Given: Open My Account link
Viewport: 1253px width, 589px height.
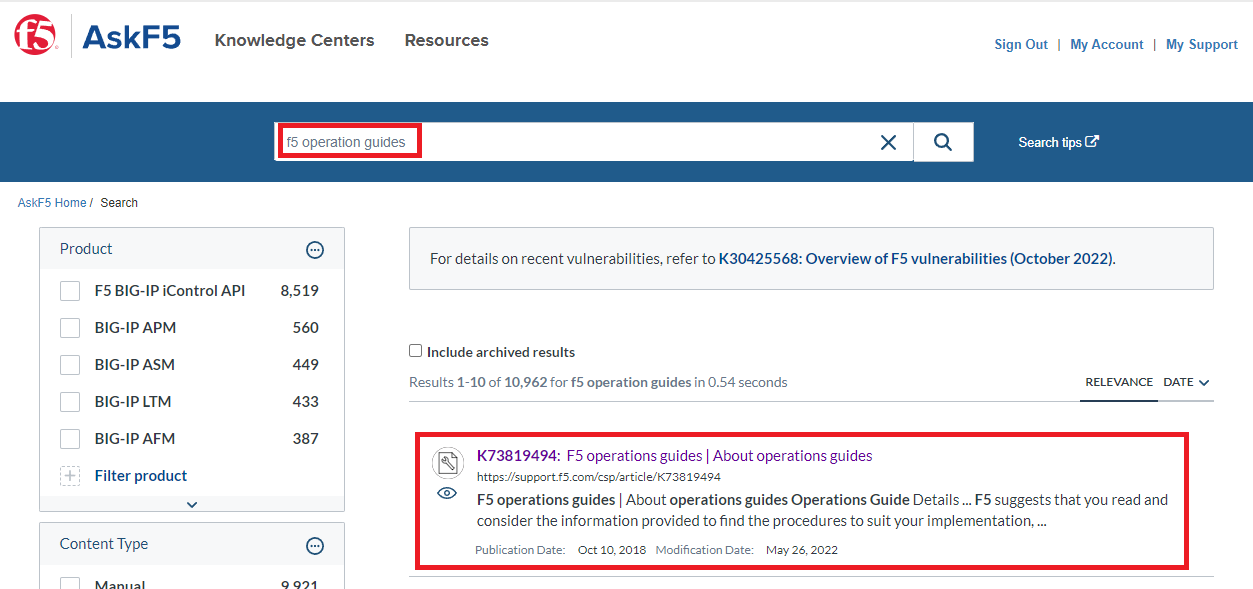Looking at the screenshot, I should (1107, 44).
